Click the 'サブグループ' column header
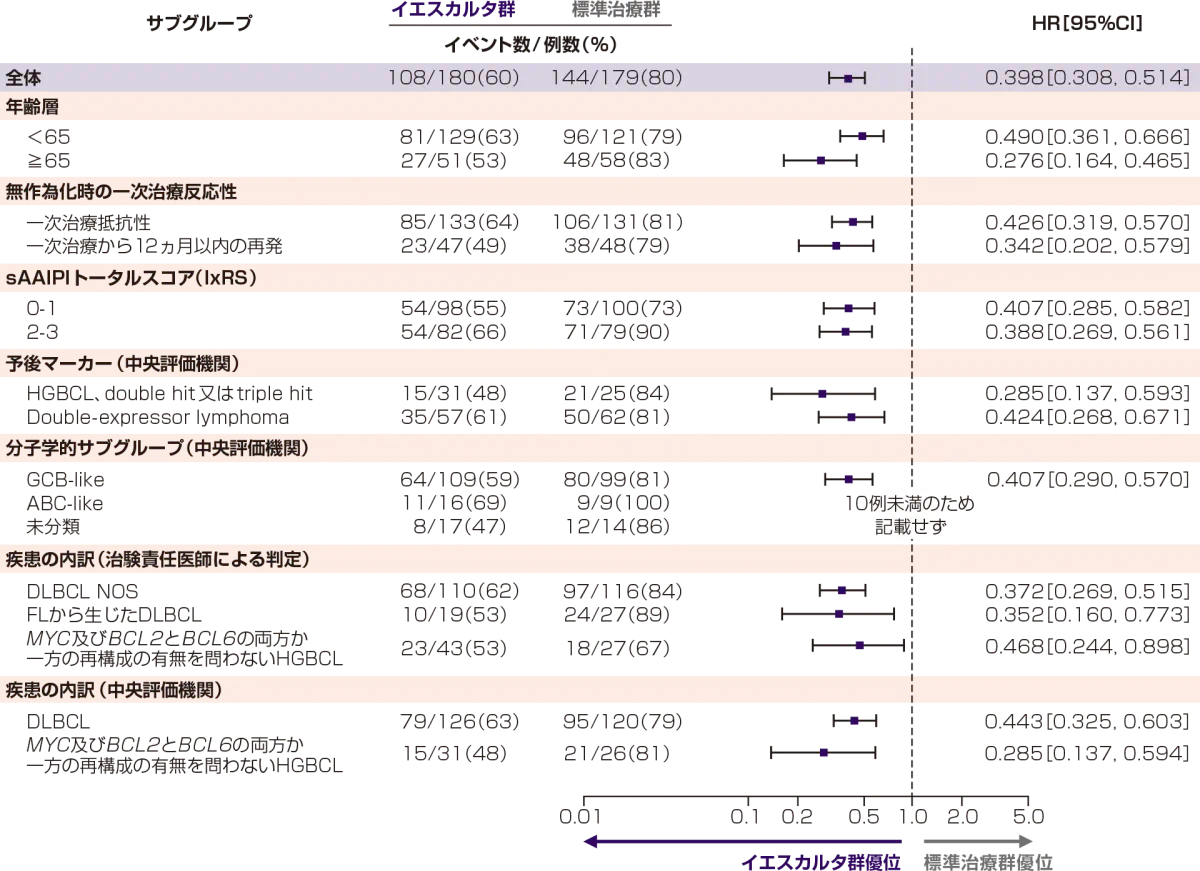Image resolution: width=1200 pixels, height=871 pixels. click(x=201, y=23)
